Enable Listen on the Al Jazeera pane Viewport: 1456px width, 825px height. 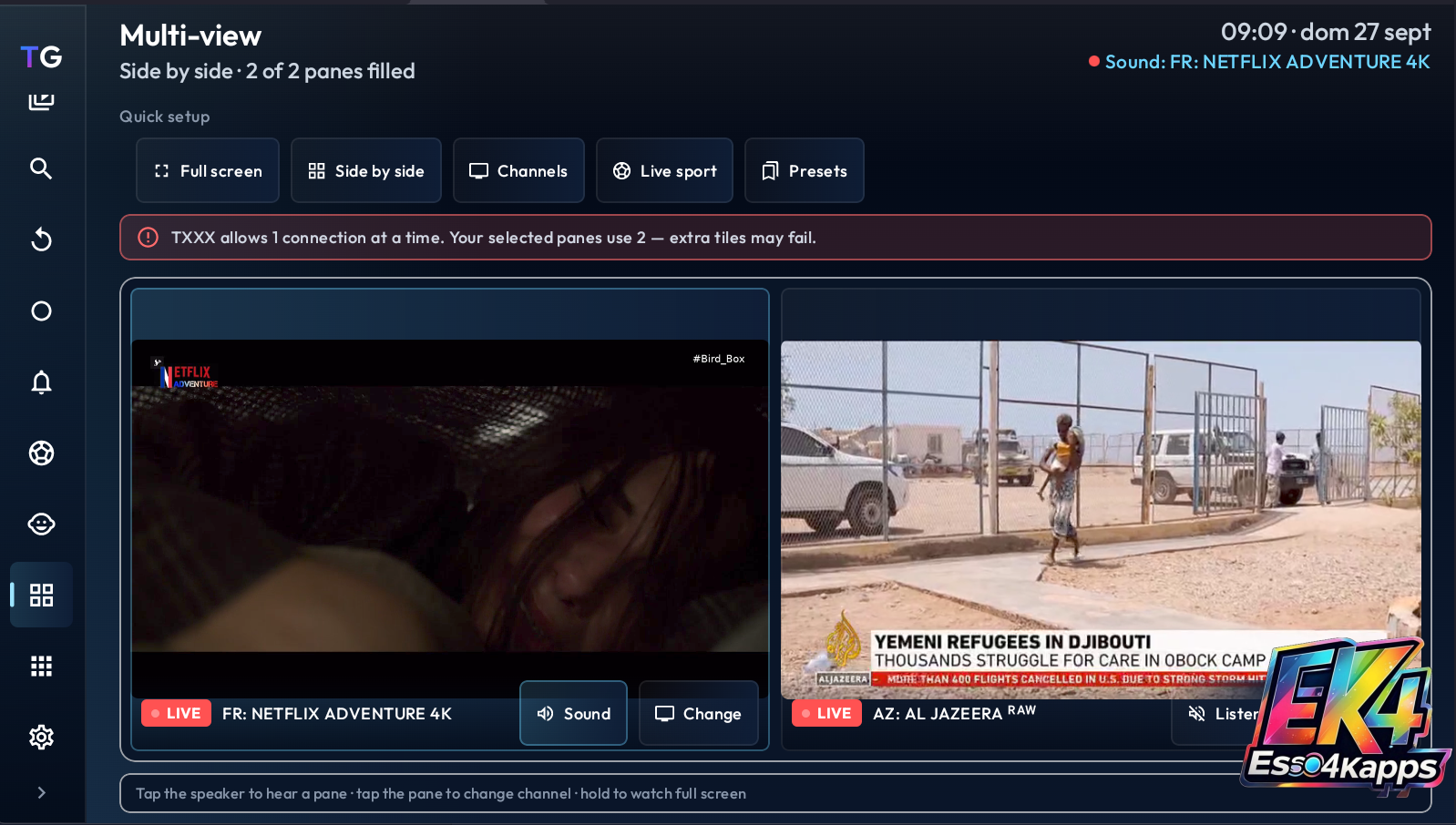pos(1224,713)
